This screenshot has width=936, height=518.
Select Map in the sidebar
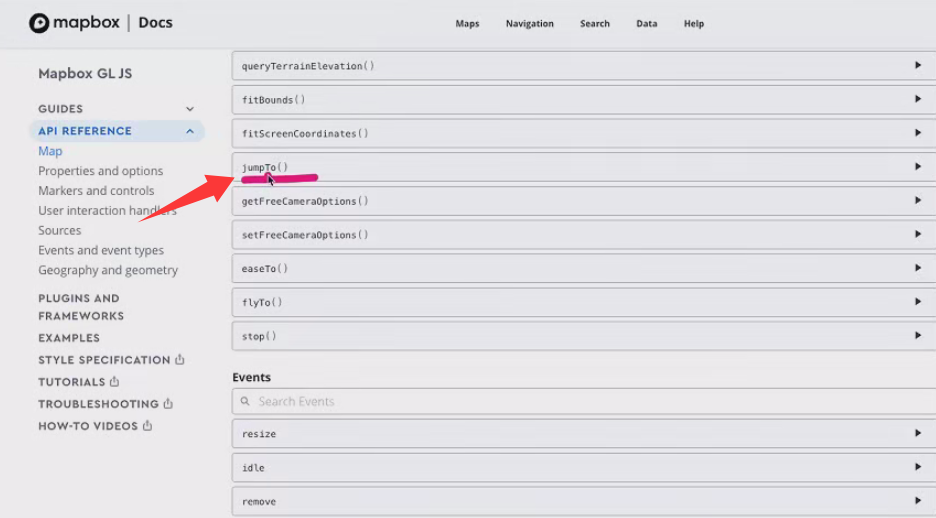50,151
